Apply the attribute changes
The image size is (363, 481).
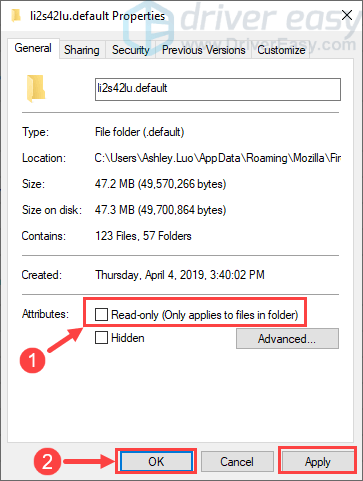318,462
